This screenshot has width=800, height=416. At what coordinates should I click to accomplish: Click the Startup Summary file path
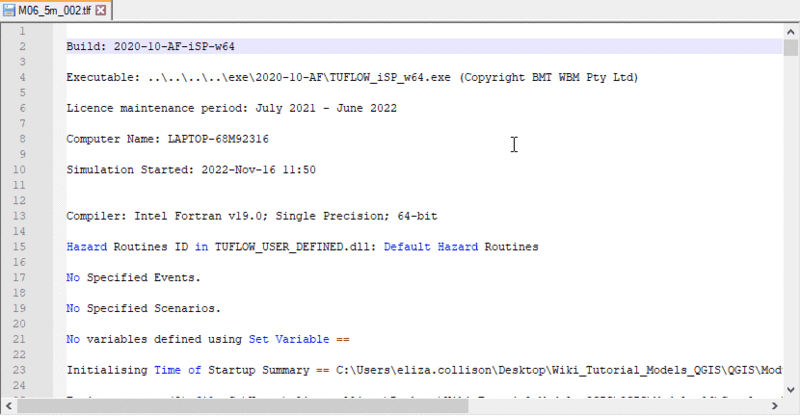coord(560,370)
